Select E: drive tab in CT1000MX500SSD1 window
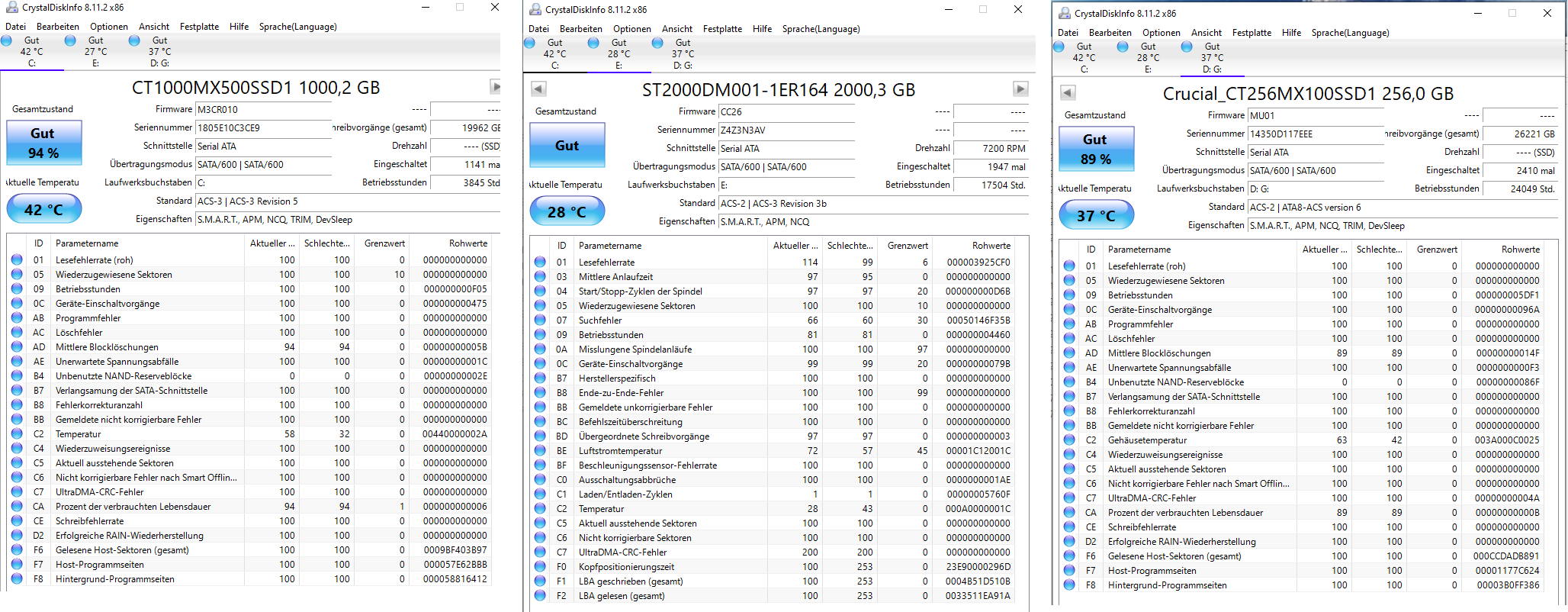The height and width of the screenshot is (612, 1568). coord(96,51)
